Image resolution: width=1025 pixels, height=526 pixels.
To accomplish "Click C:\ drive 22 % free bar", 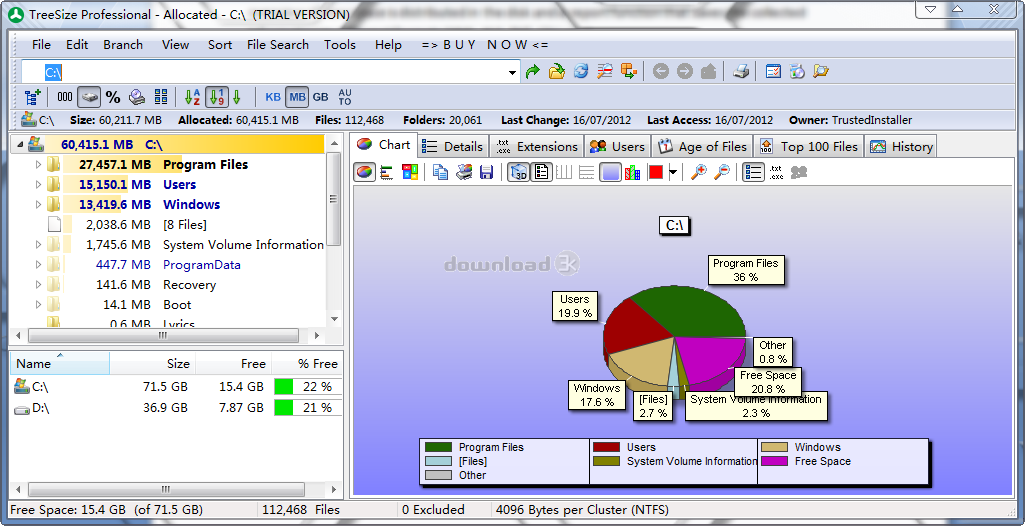I will coord(307,387).
